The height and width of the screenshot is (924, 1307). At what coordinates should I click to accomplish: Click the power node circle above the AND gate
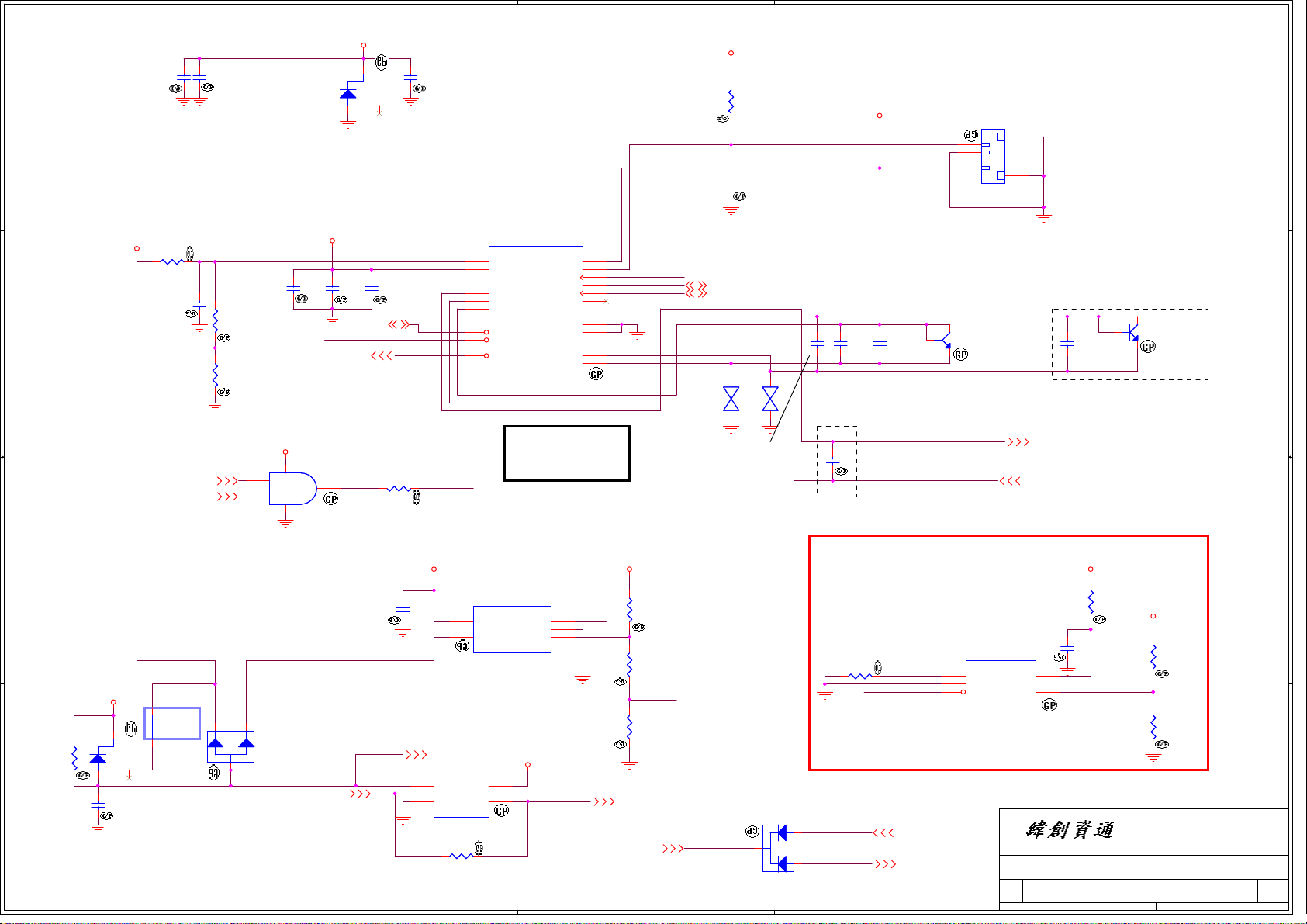tap(285, 452)
